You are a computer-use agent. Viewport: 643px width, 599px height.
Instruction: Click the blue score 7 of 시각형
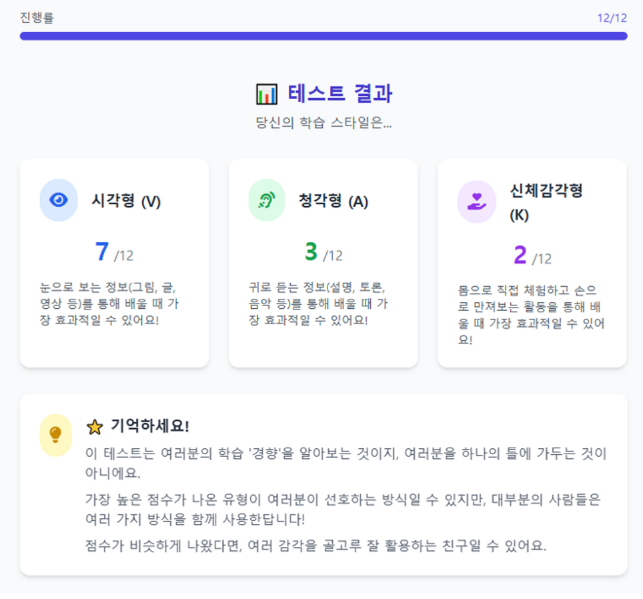101,252
